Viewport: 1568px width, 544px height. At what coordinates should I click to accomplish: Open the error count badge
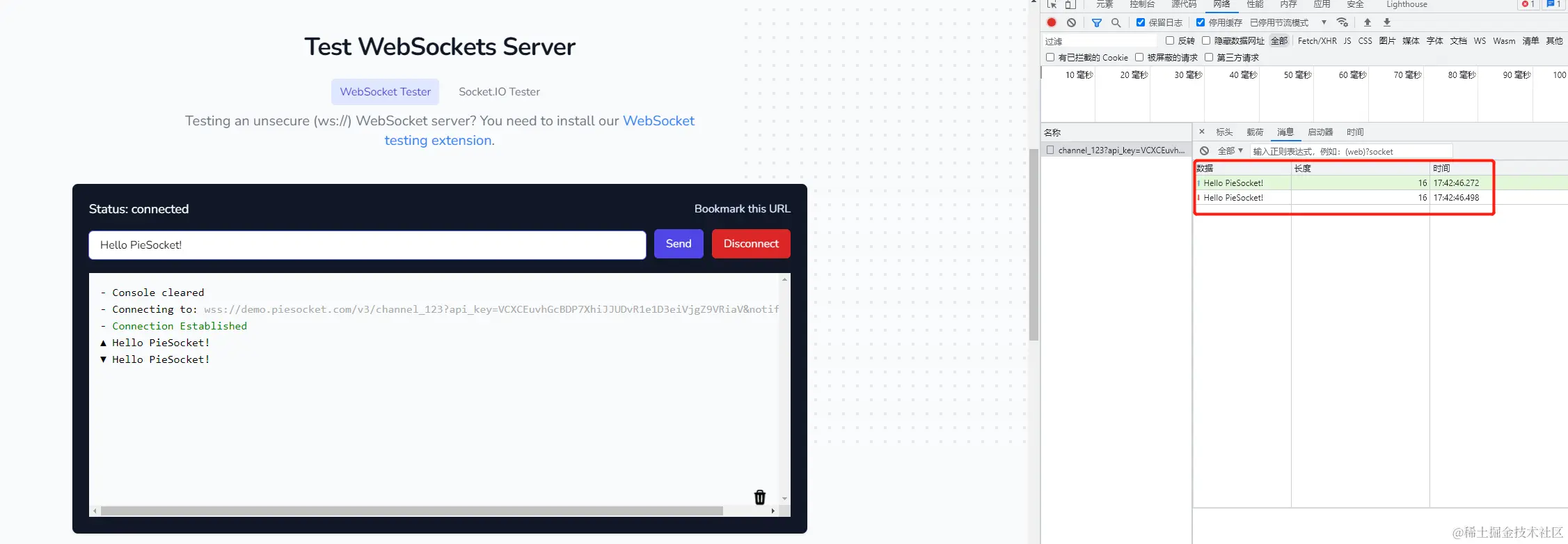pyautogui.click(x=1528, y=4)
